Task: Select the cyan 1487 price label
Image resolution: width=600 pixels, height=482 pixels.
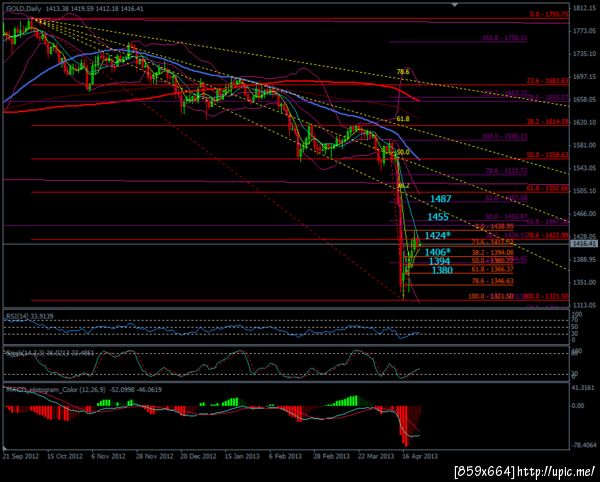Action: [x=441, y=199]
